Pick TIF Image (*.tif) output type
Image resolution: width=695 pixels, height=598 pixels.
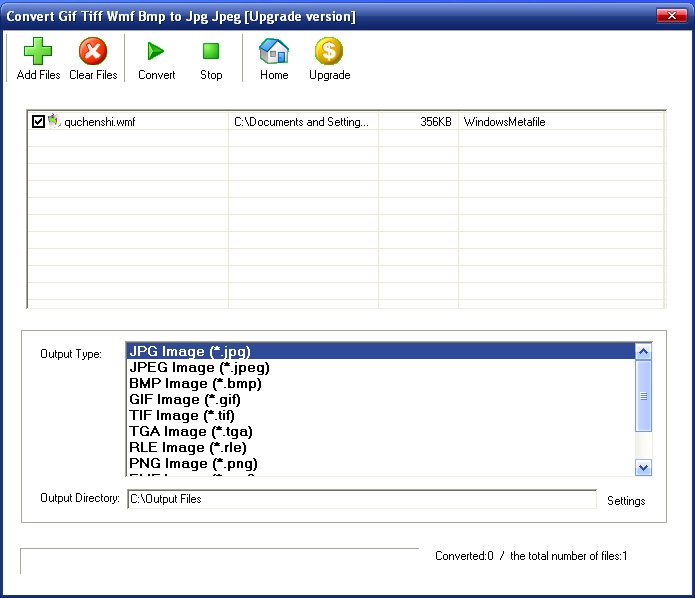tap(381, 415)
